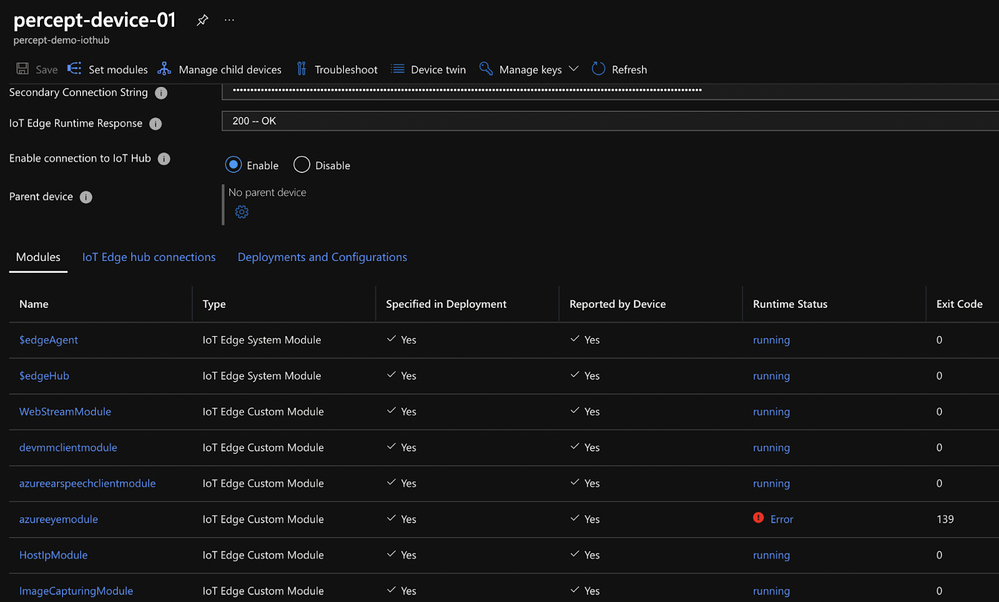Viewport: 999px width, 602px height.
Task: Click the Manage child devices icon
Action: click(x=165, y=69)
